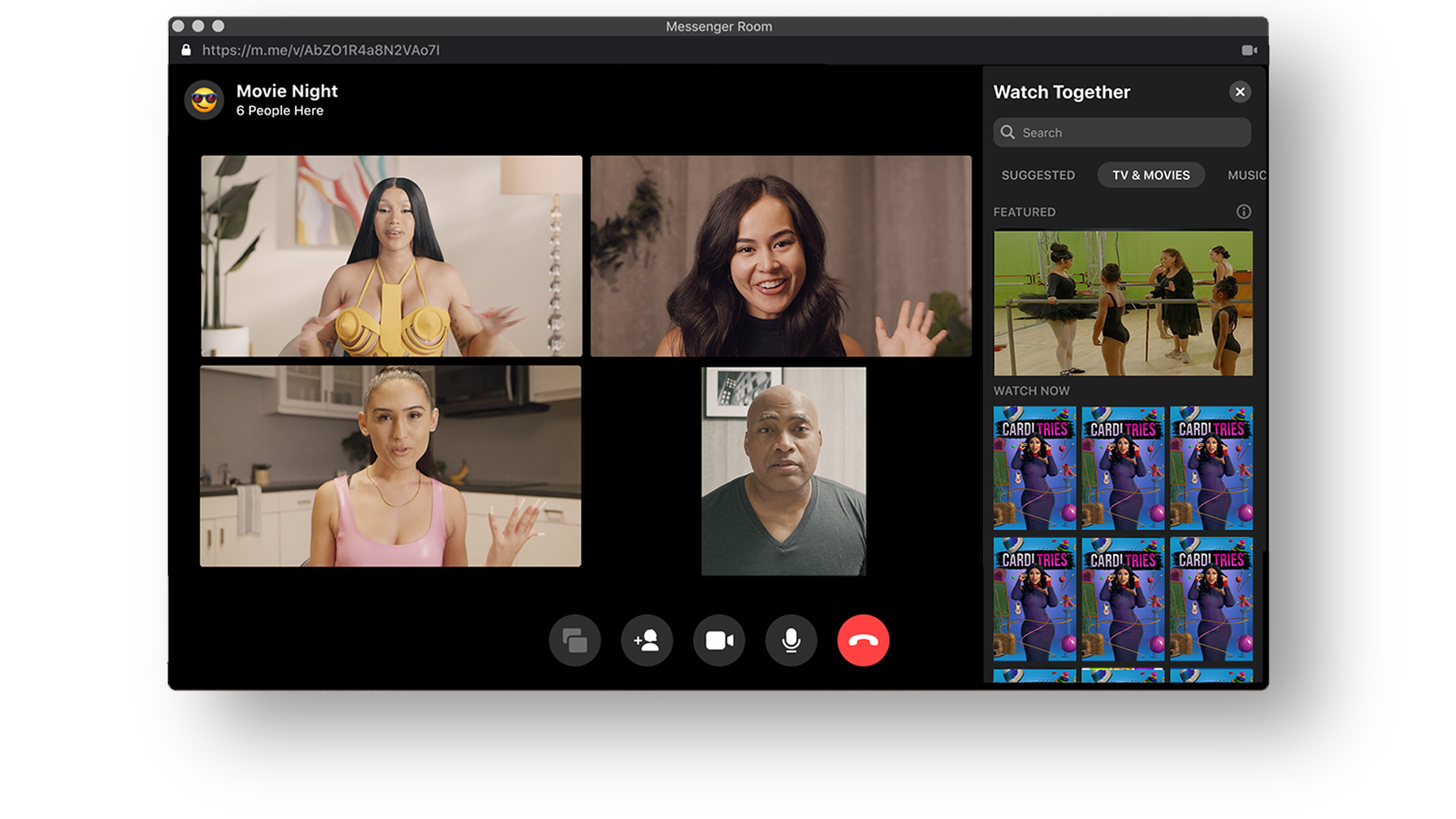End the call with red hangup button

(863, 641)
